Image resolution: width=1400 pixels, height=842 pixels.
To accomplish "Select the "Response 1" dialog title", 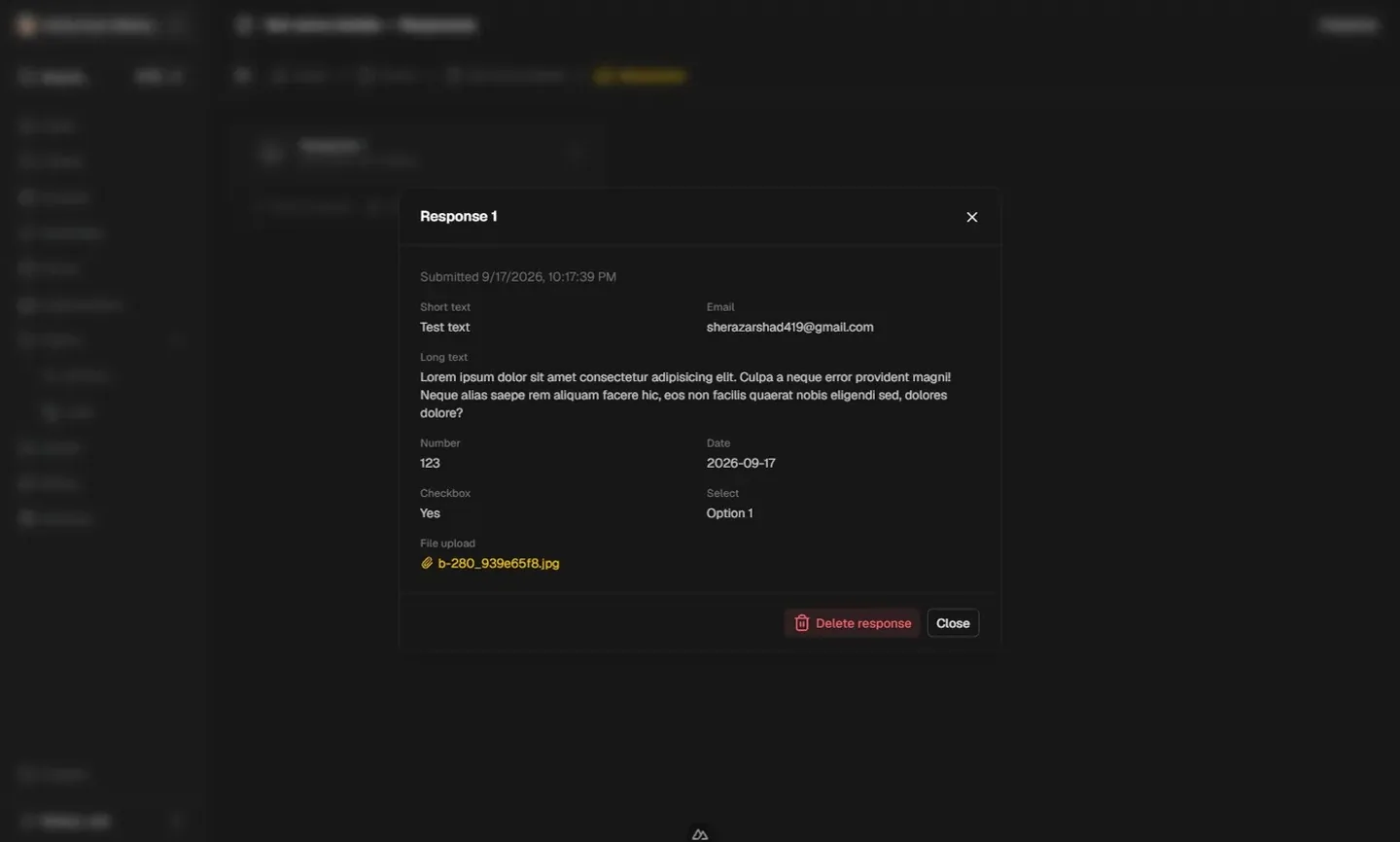I will 459,216.
